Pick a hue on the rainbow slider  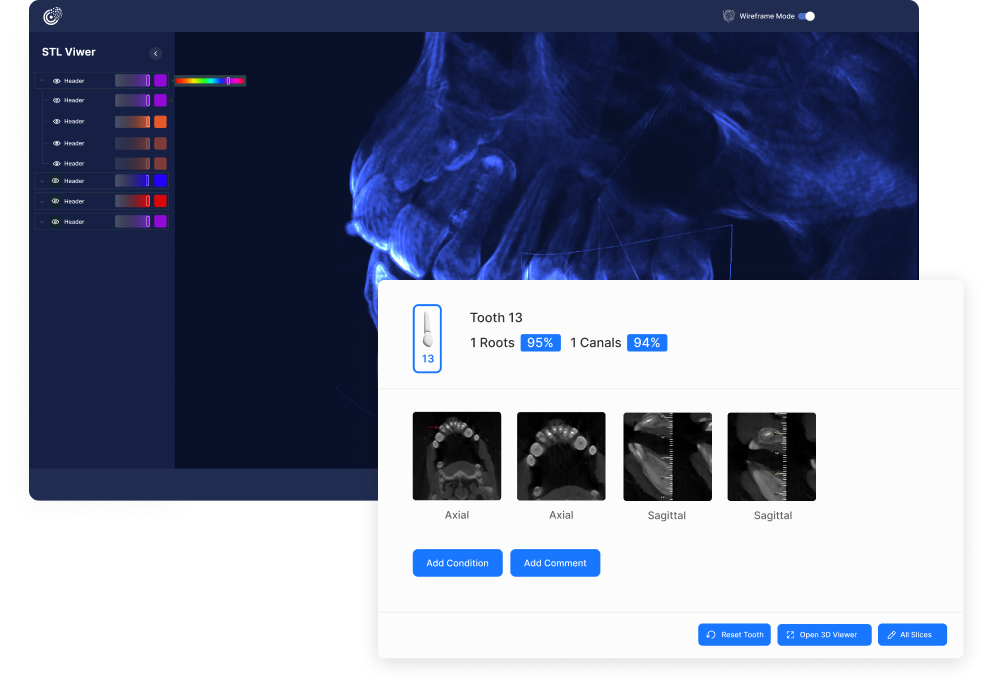click(x=210, y=81)
